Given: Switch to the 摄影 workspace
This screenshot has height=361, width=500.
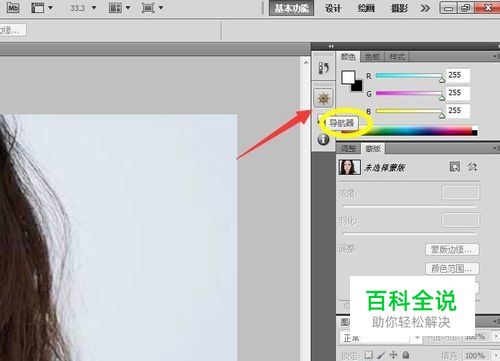Looking at the screenshot, I should tap(399, 8).
